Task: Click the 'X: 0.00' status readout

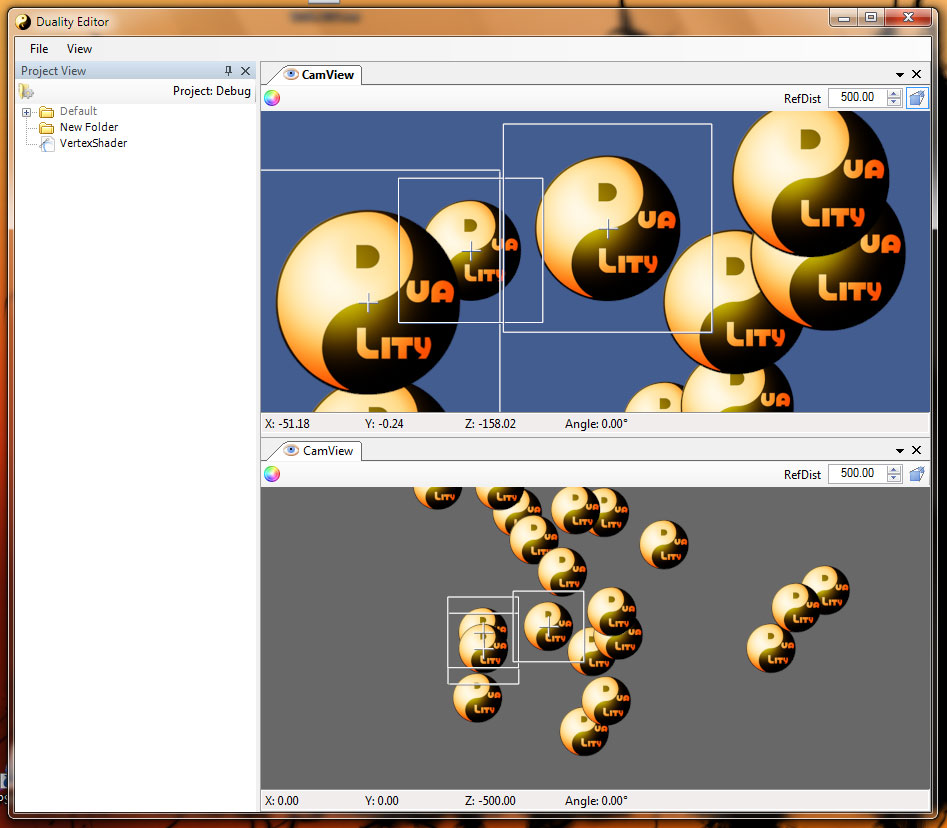Action: pos(282,801)
